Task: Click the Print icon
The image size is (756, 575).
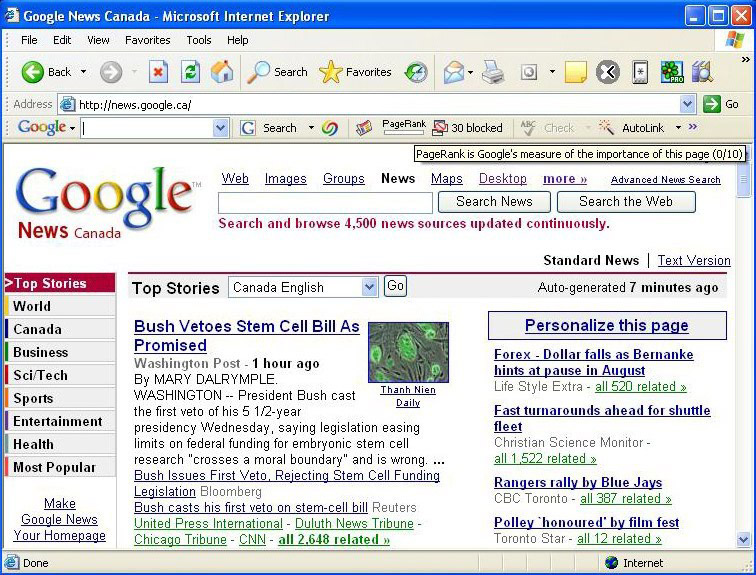Action: click(493, 72)
